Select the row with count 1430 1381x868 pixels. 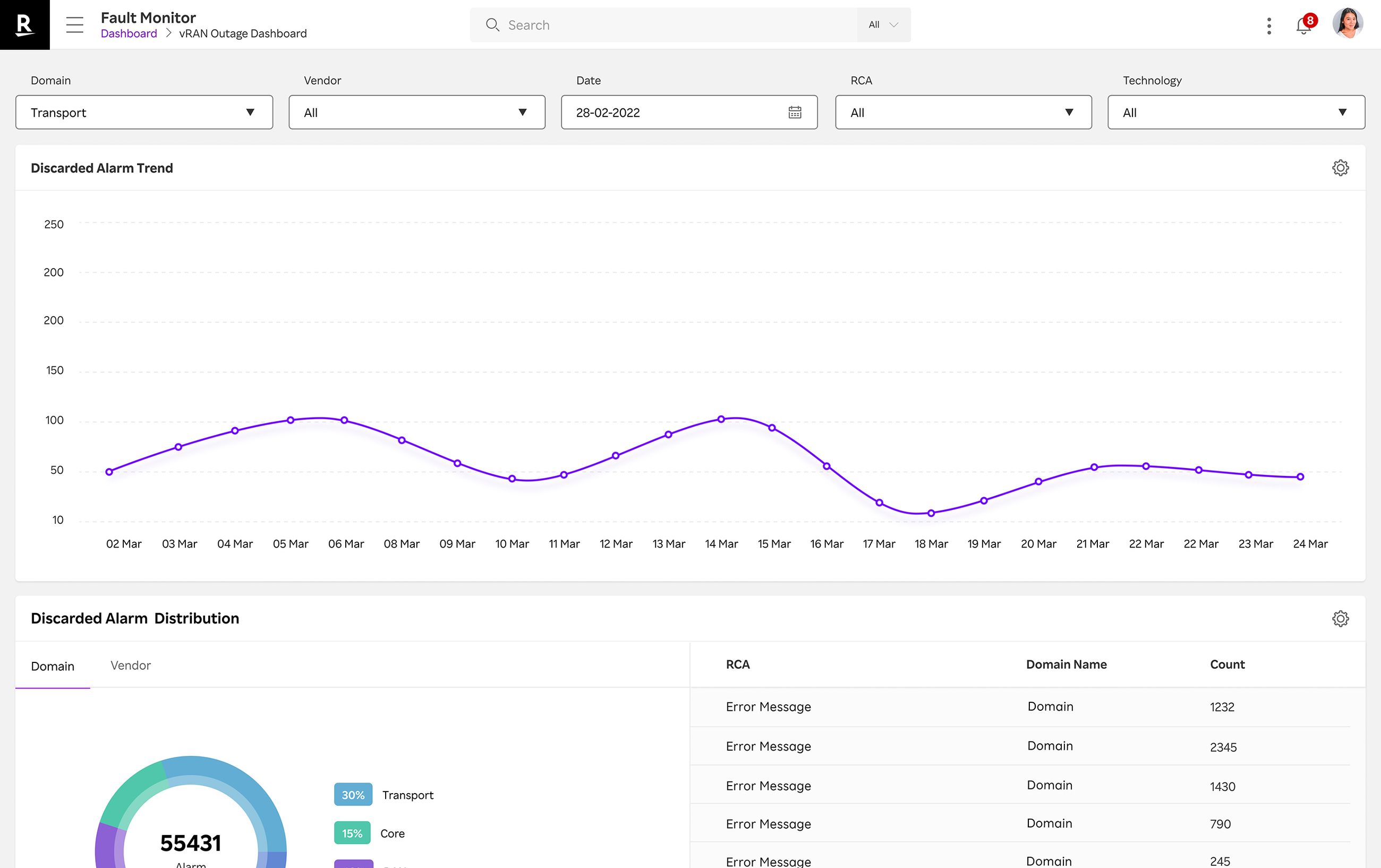pyautogui.click(x=1020, y=785)
